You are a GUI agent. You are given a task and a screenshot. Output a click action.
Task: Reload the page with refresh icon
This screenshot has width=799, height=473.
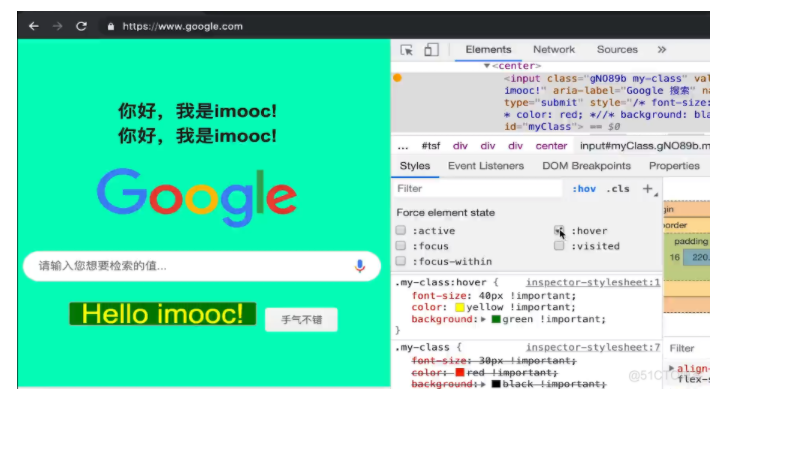[81, 26]
